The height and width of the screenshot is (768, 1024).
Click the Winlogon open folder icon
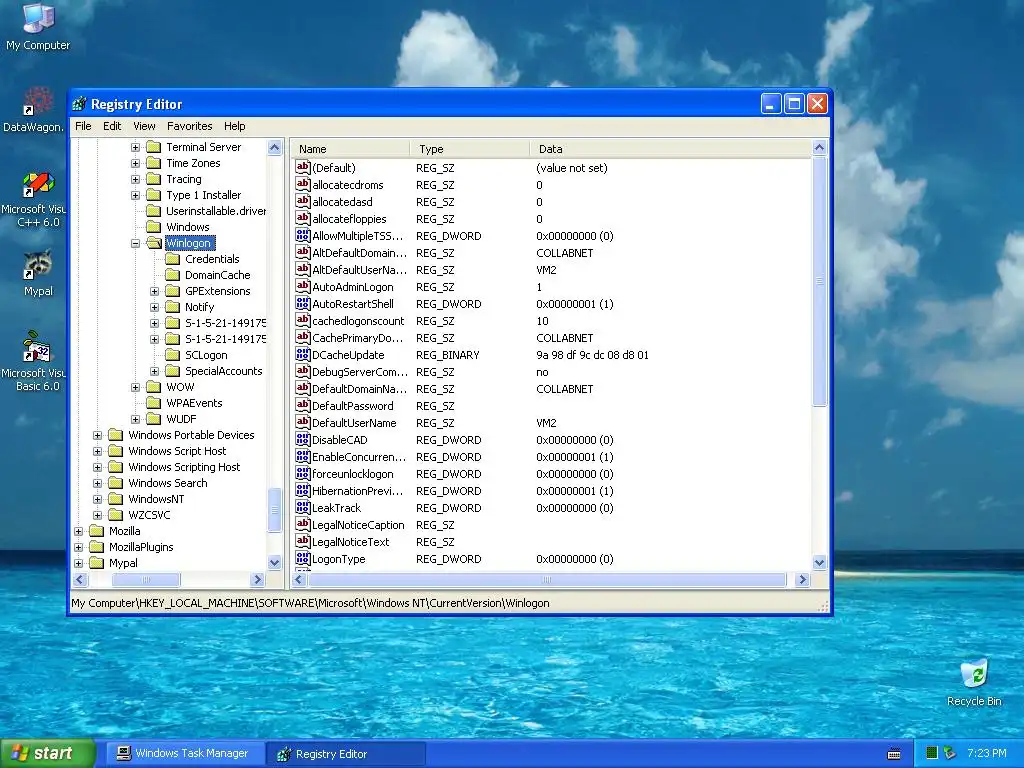[154, 243]
